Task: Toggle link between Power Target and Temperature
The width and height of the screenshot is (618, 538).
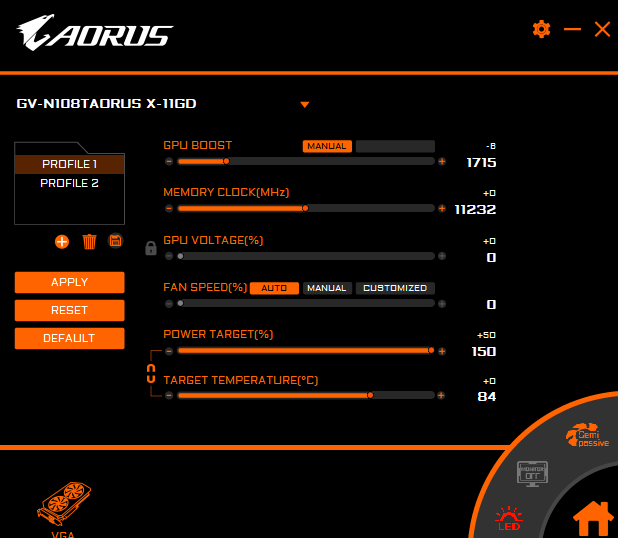Action: 151,374
